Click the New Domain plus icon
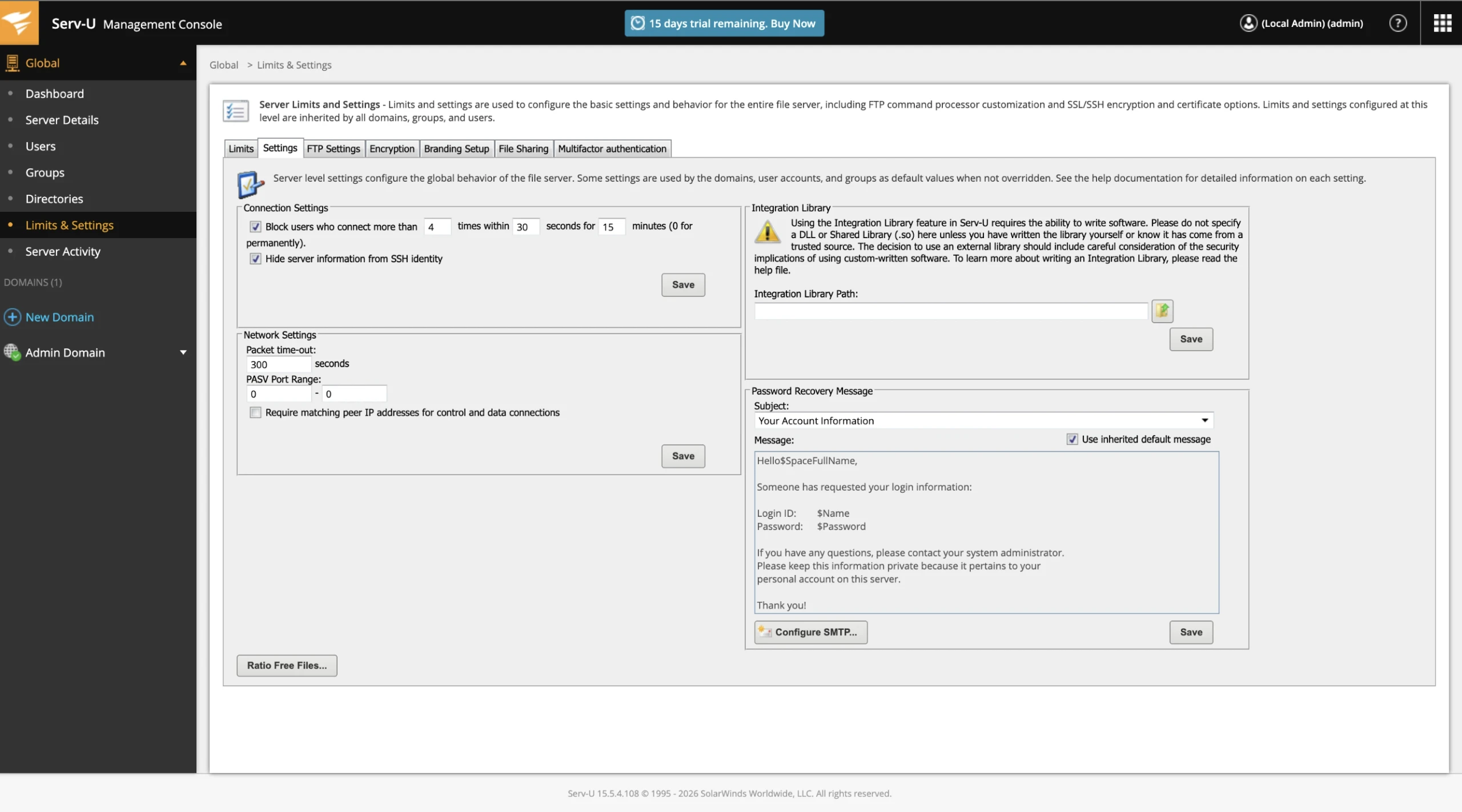Screen dimensions: 1462x812 click(x=12, y=317)
